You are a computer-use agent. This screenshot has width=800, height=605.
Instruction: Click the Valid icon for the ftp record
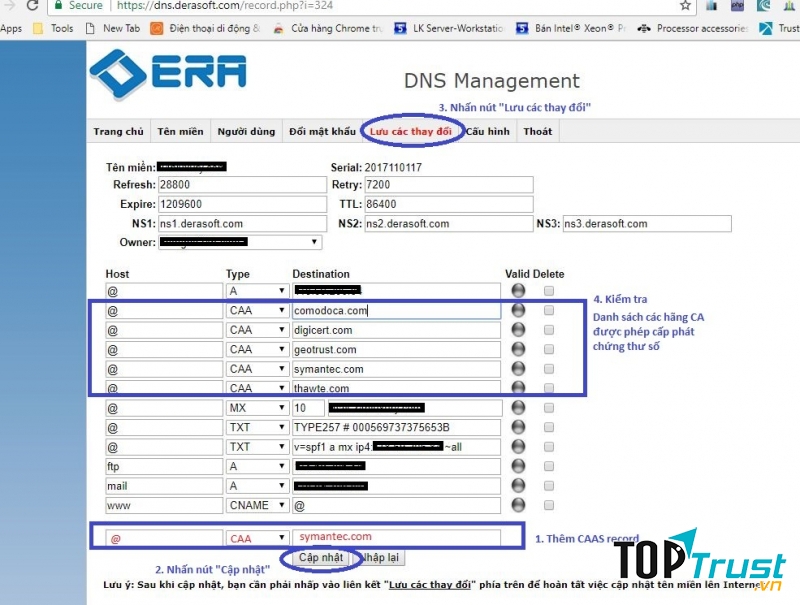tap(518, 466)
